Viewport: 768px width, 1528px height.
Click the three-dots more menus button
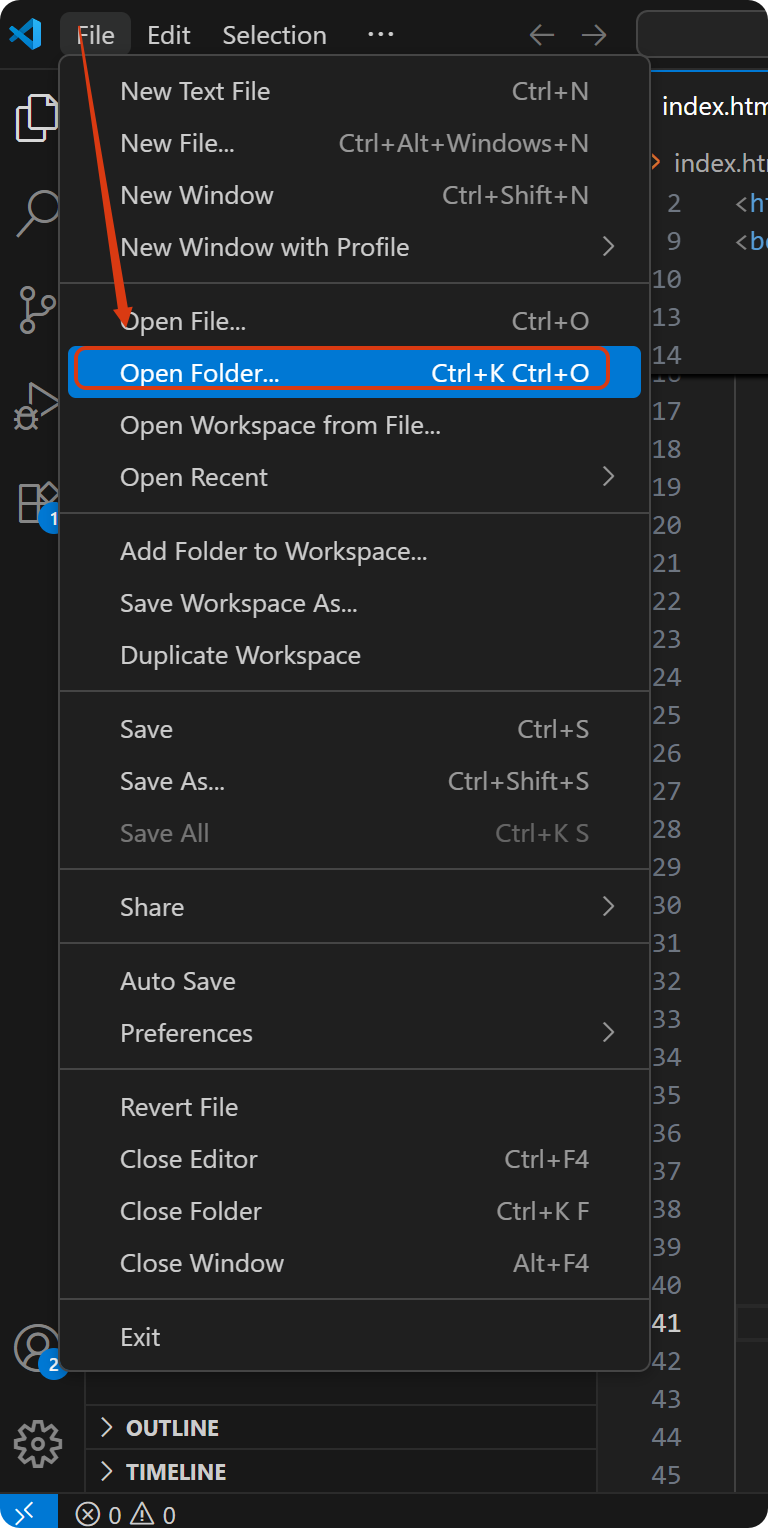point(381,35)
